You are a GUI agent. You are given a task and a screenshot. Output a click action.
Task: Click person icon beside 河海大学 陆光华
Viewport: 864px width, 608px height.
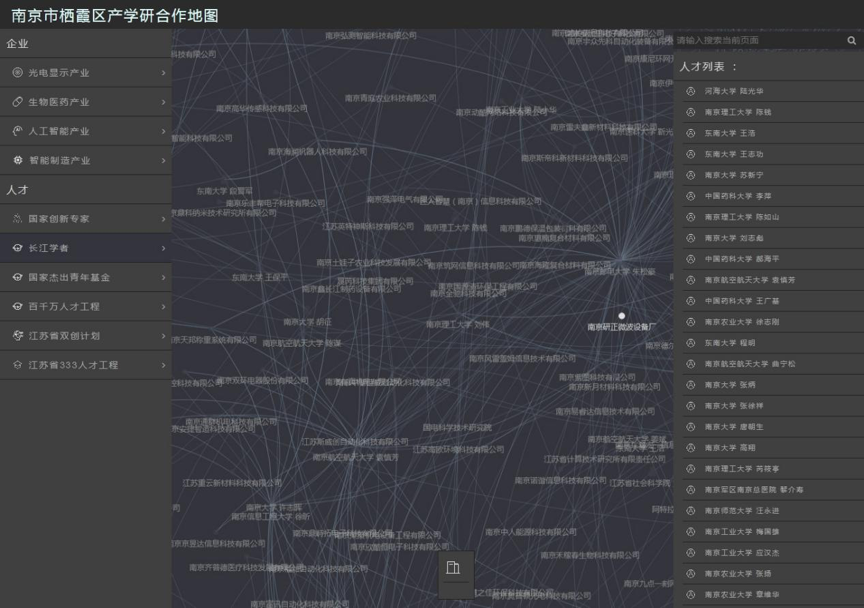690,91
